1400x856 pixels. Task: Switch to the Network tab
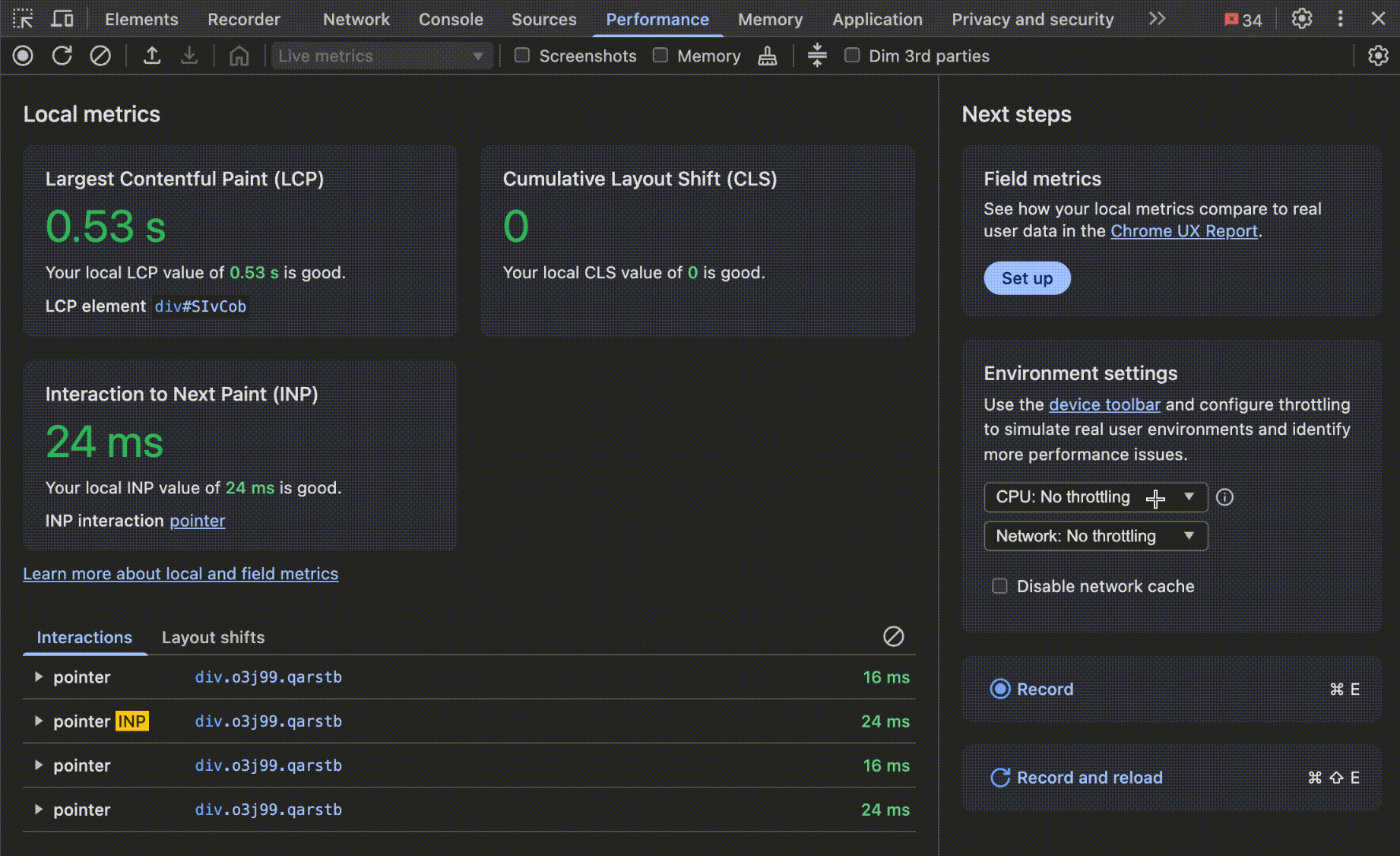pos(356,19)
